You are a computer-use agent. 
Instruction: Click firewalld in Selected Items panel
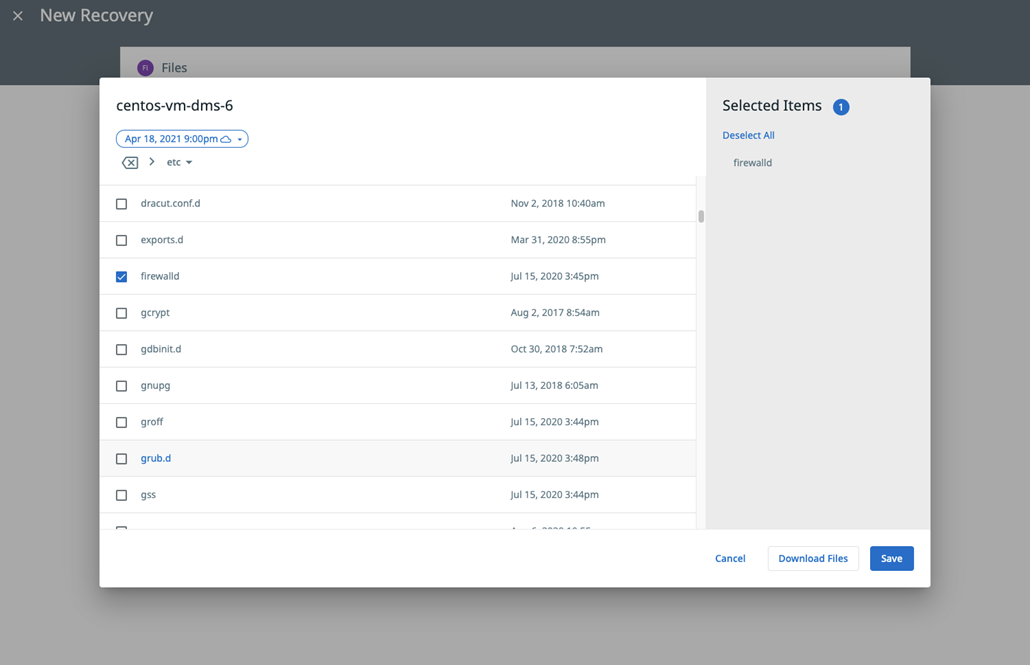[x=752, y=163]
